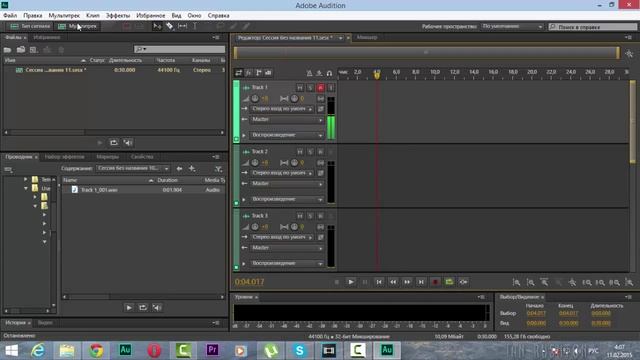The height and width of the screenshot is (360, 640).
Task: Mute Track 1 with the M button
Action: point(300,88)
